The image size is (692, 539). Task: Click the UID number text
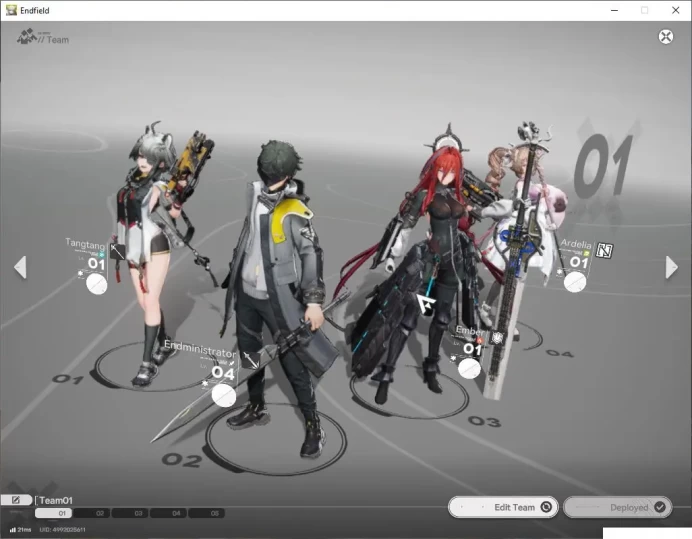[62, 529]
